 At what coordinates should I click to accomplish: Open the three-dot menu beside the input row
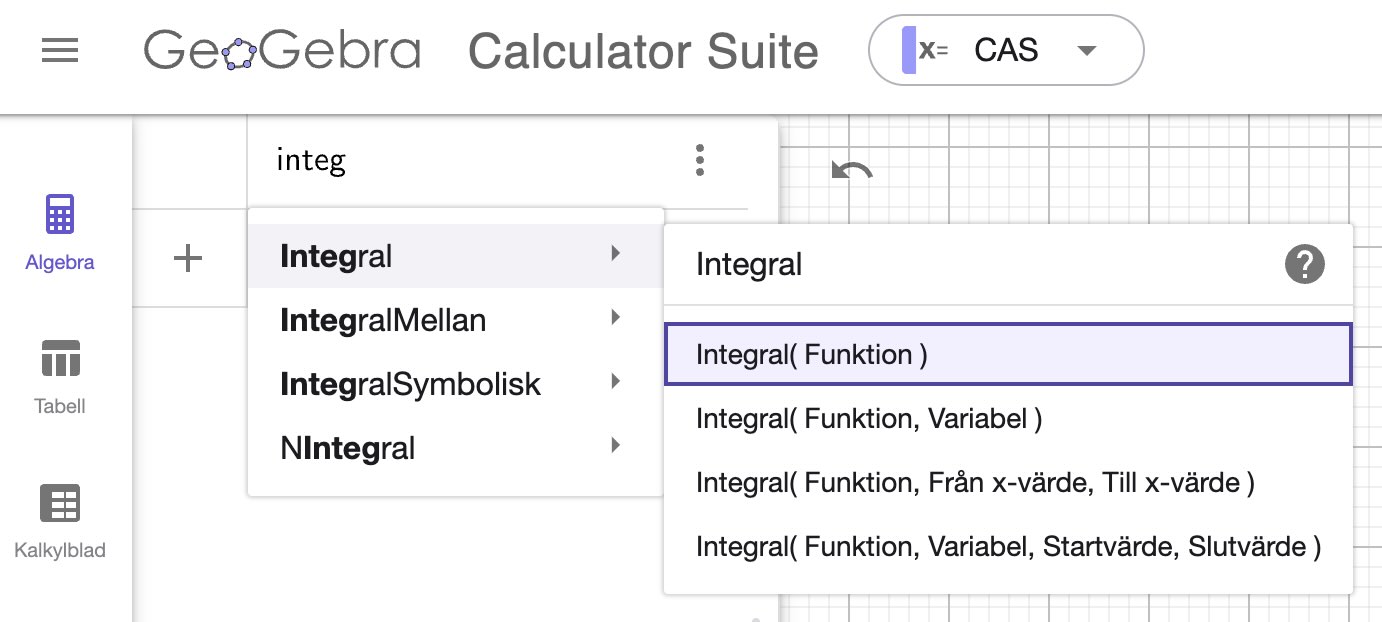(x=699, y=159)
